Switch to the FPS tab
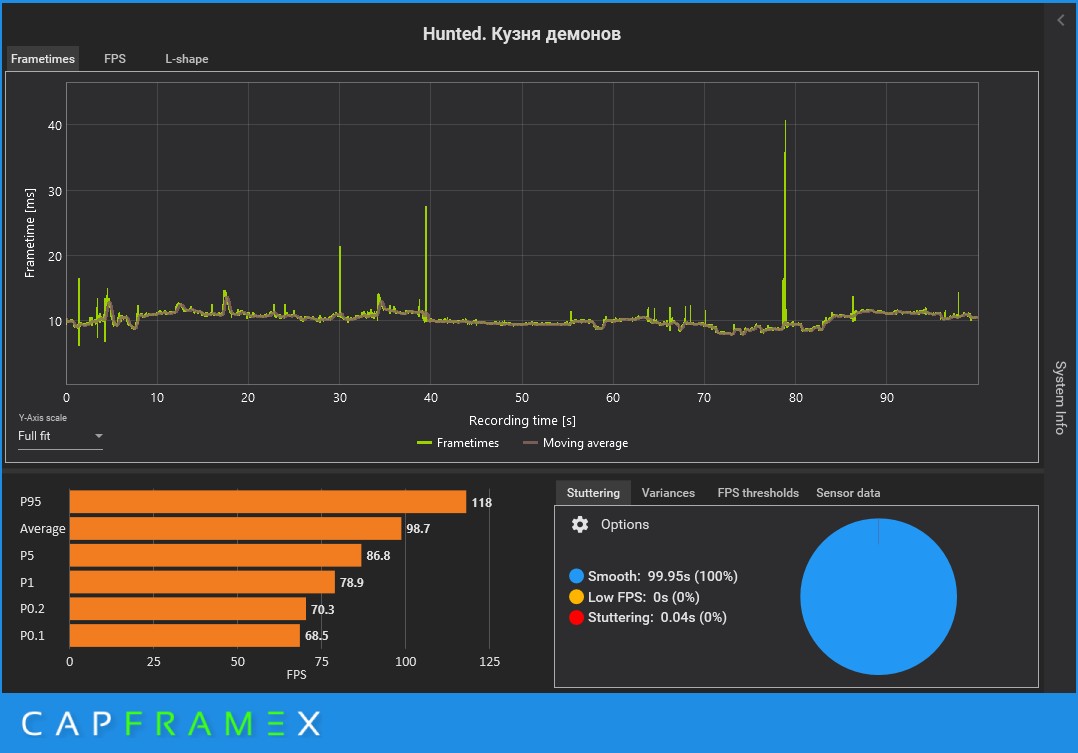Screen dimensions: 1078x753 (x=115, y=58)
